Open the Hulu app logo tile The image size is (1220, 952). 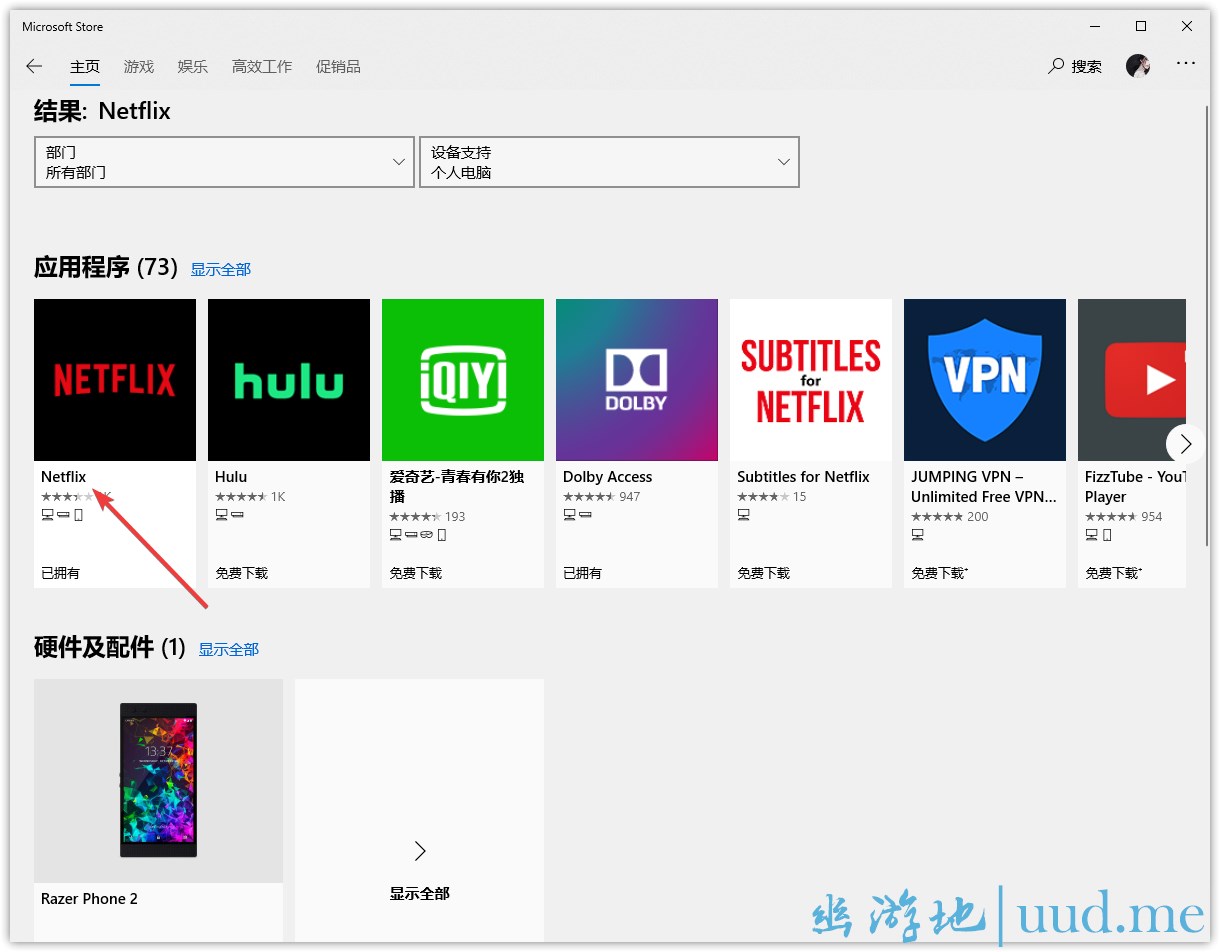coord(289,380)
